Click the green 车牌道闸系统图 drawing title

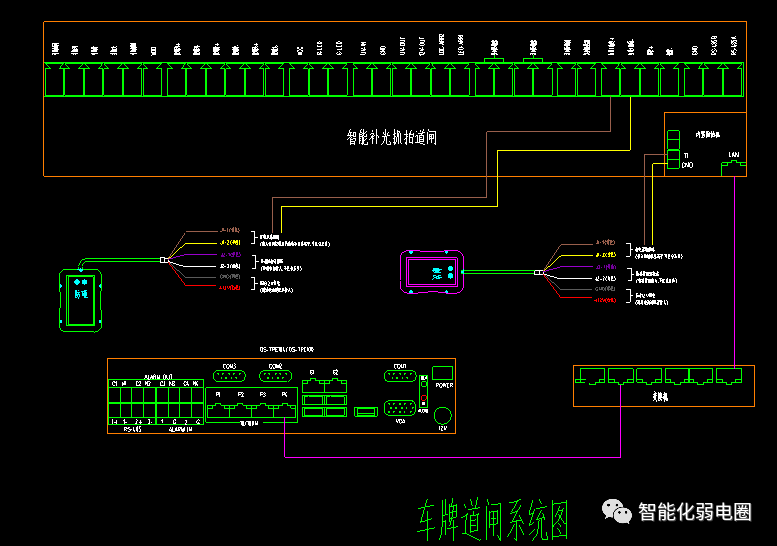pyautogui.click(x=492, y=520)
